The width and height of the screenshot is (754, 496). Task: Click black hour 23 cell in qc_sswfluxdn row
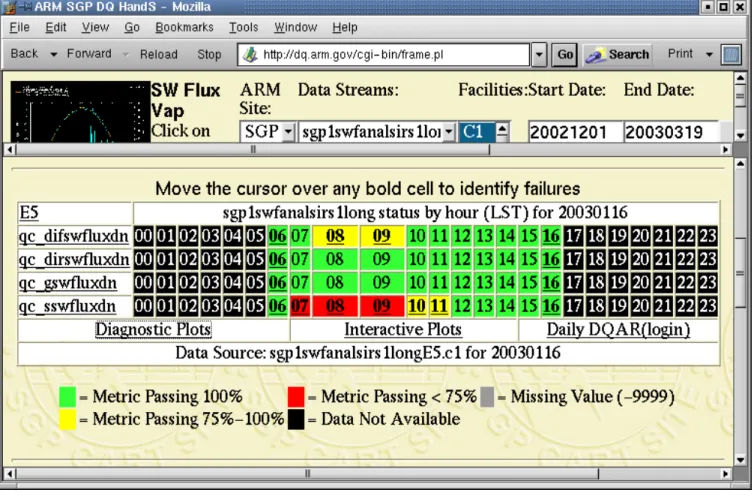coord(708,306)
